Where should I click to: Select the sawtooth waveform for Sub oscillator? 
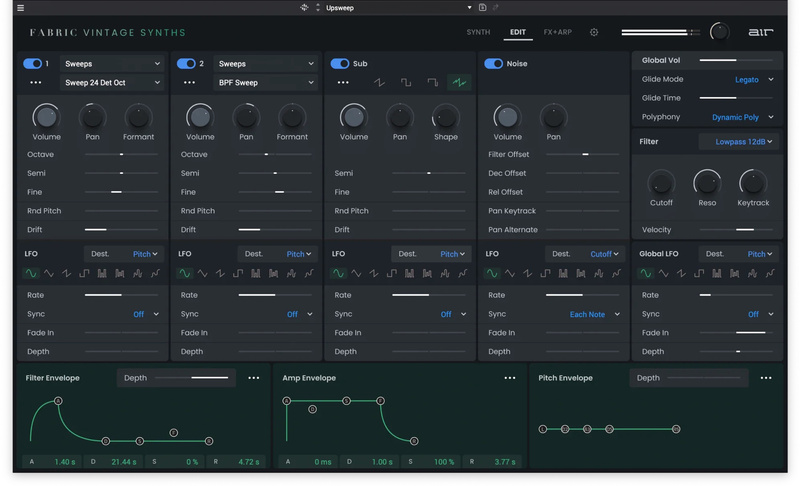[379, 82]
